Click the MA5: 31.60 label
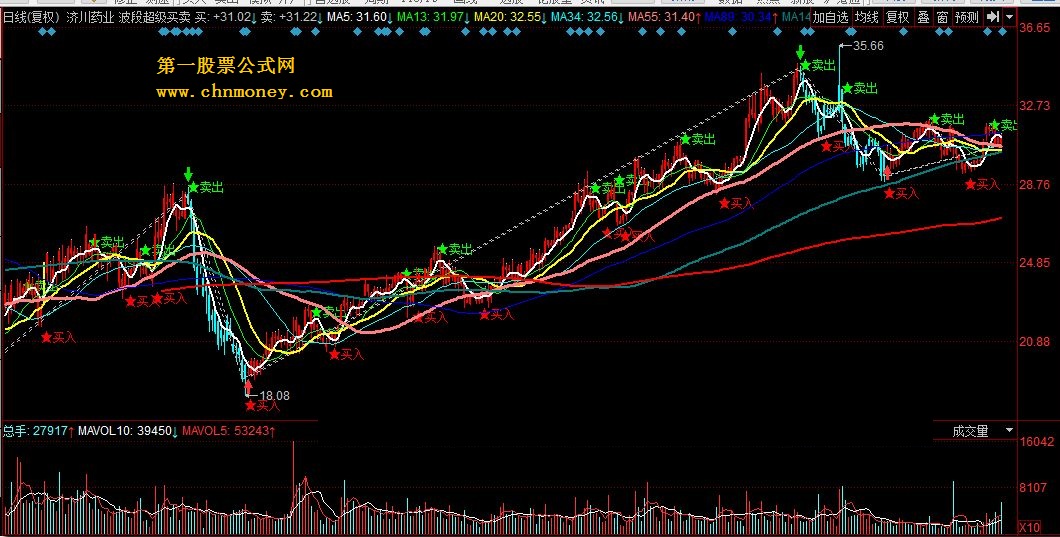Screen dimensions: 1060x537 point(359,17)
